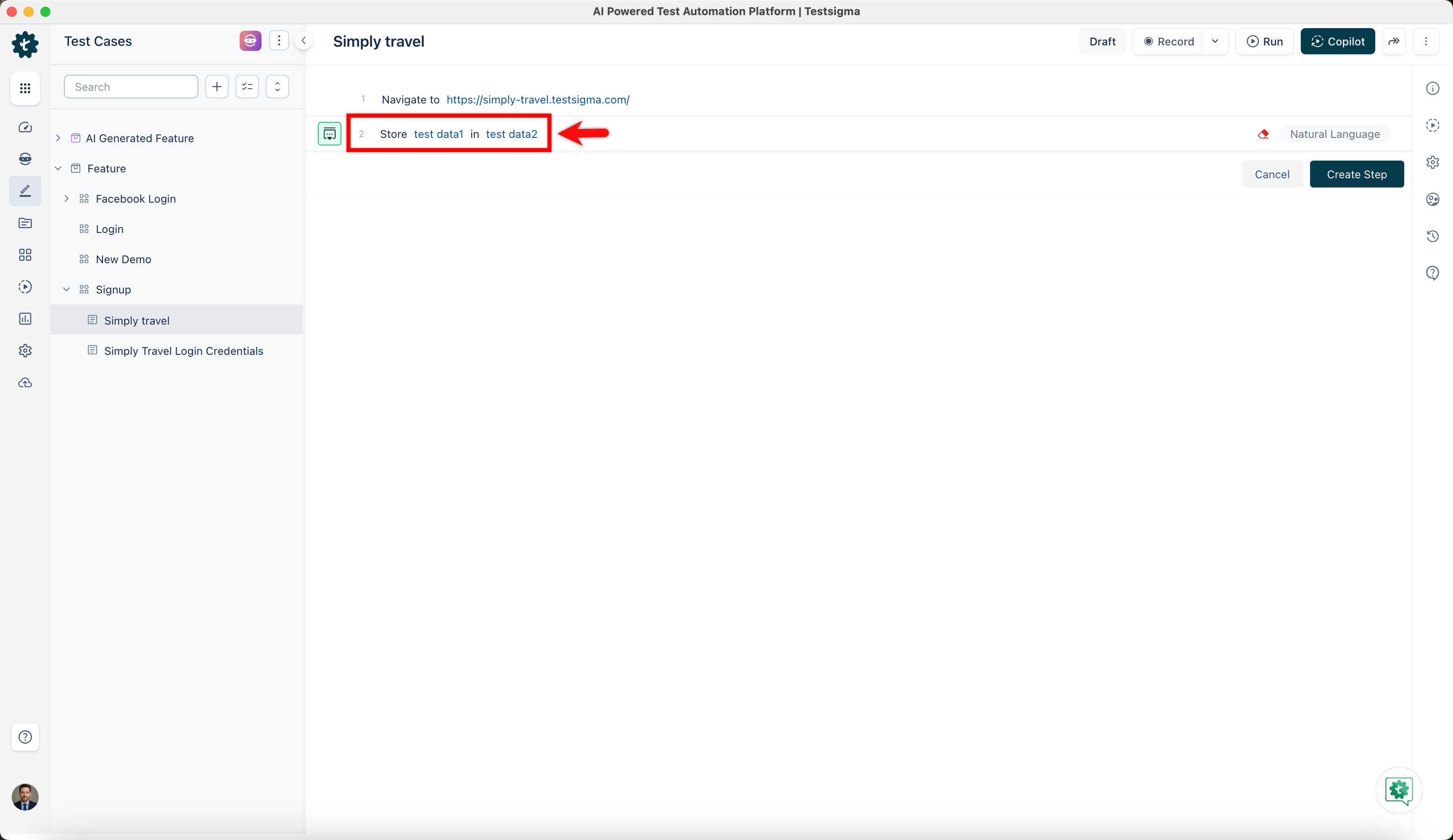Expand the AI Generated Feature node
The height and width of the screenshot is (840, 1453).
(x=58, y=138)
